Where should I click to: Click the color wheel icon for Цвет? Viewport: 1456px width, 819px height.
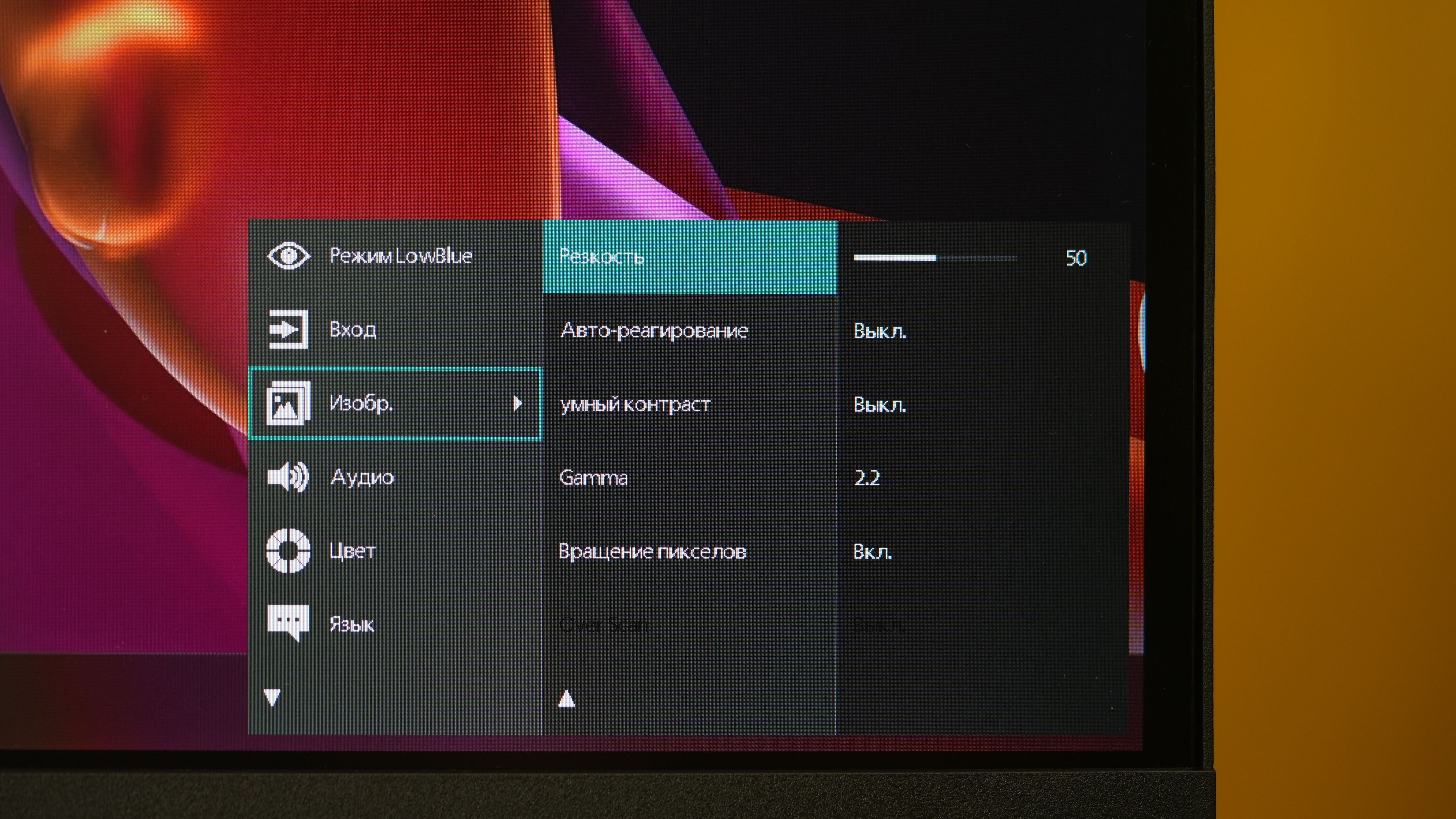[288, 550]
